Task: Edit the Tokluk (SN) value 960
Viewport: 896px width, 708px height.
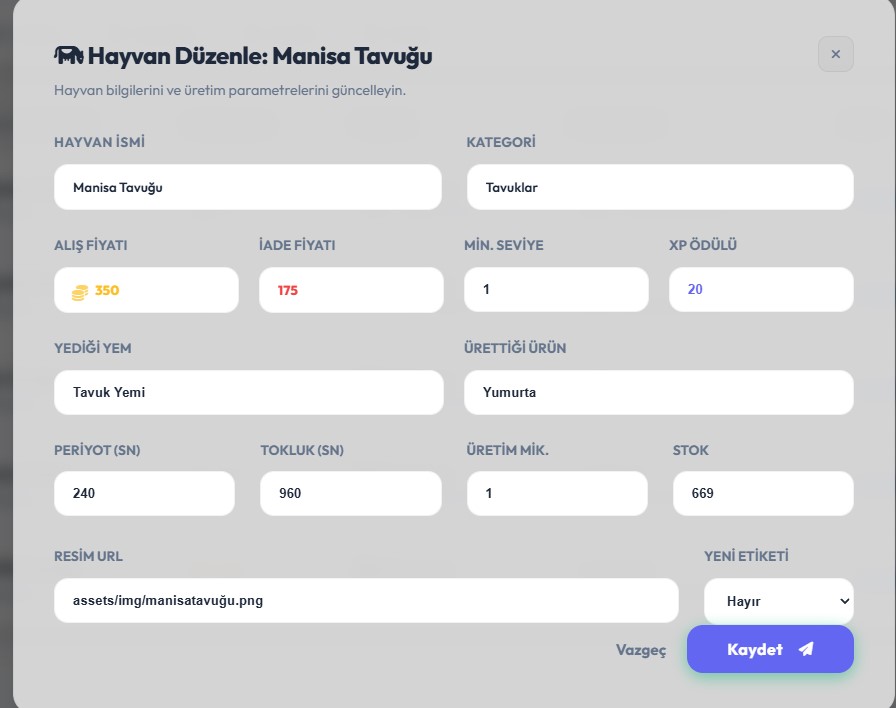Action: pyautogui.click(x=351, y=493)
